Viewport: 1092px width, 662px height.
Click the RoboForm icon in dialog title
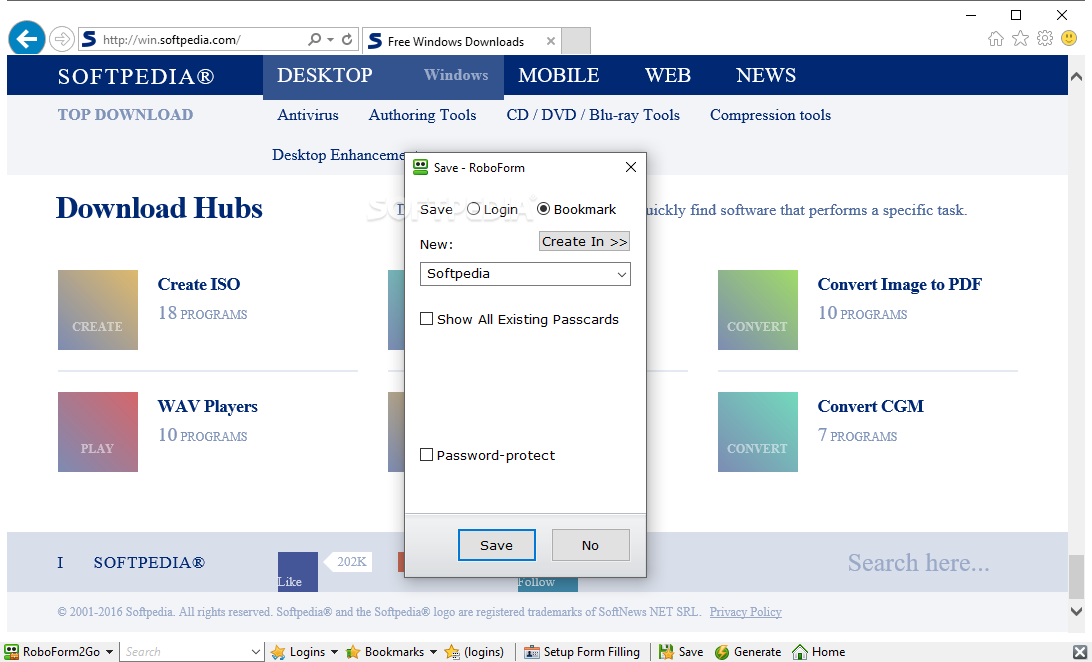[x=420, y=167]
